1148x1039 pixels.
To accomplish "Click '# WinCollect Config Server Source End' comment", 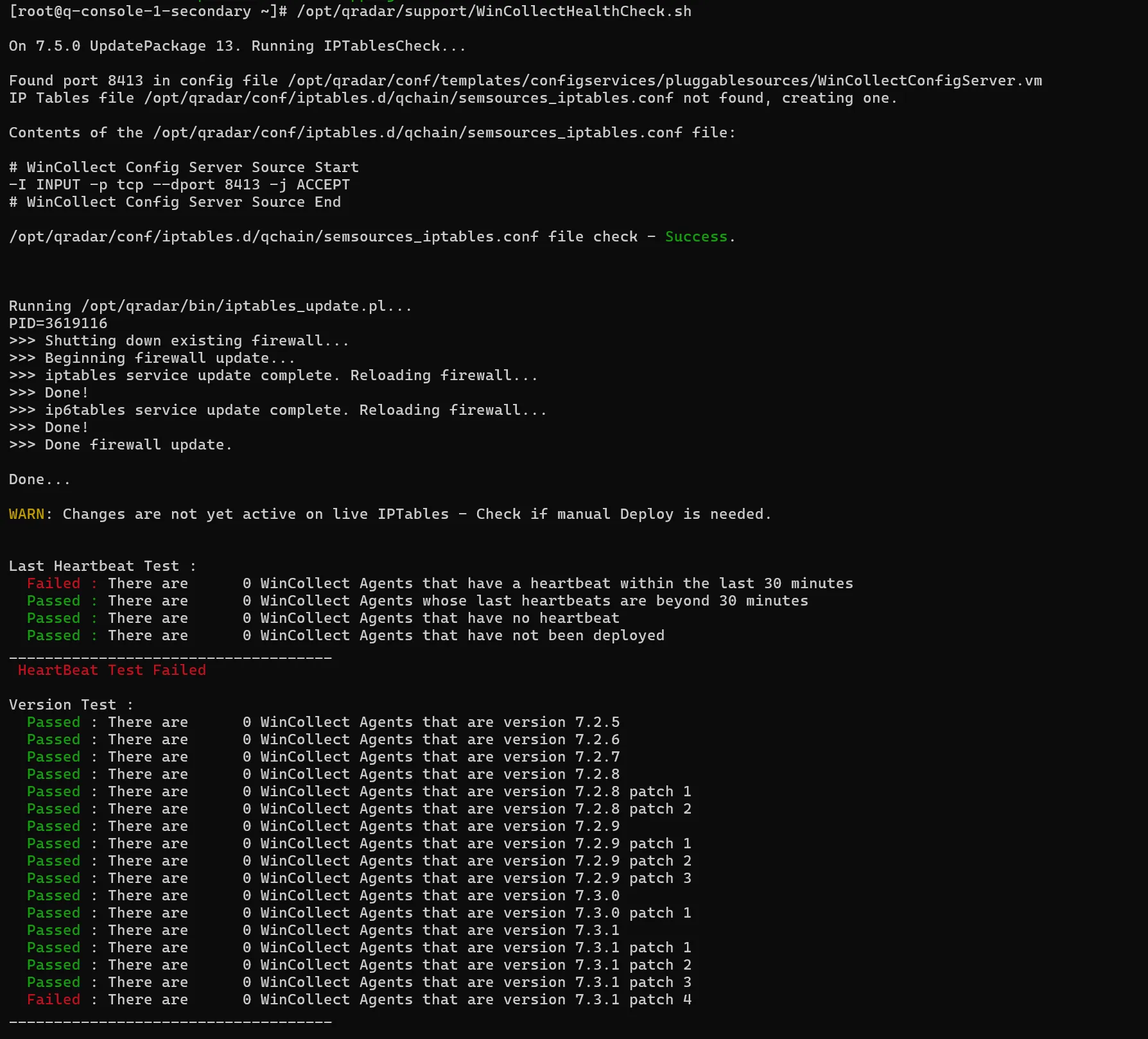I will pyautogui.click(x=175, y=202).
